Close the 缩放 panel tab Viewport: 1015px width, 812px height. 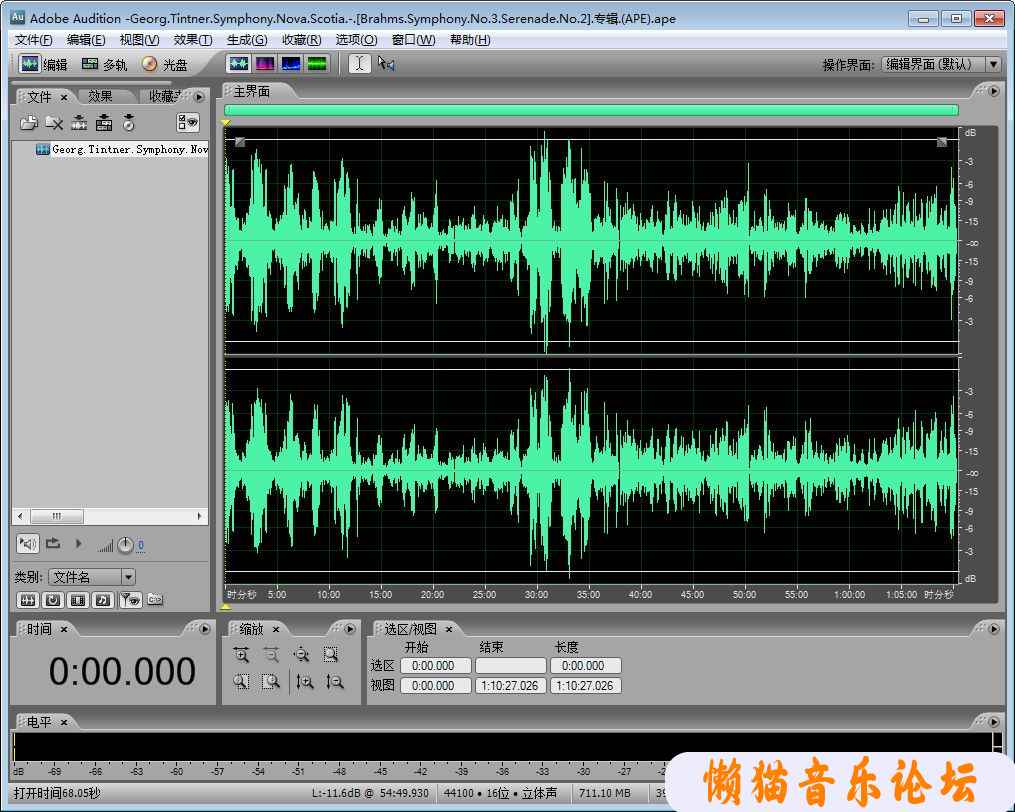[275, 629]
